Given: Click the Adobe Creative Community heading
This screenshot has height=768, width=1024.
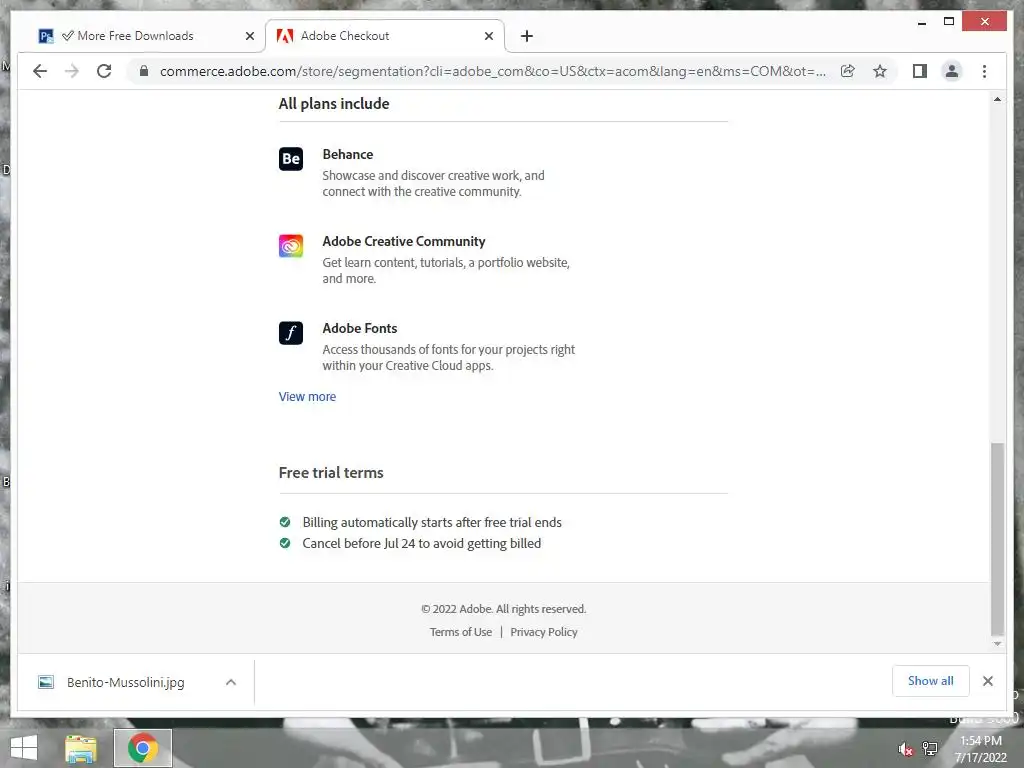Looking at the screenshot, I should [404, 242].
